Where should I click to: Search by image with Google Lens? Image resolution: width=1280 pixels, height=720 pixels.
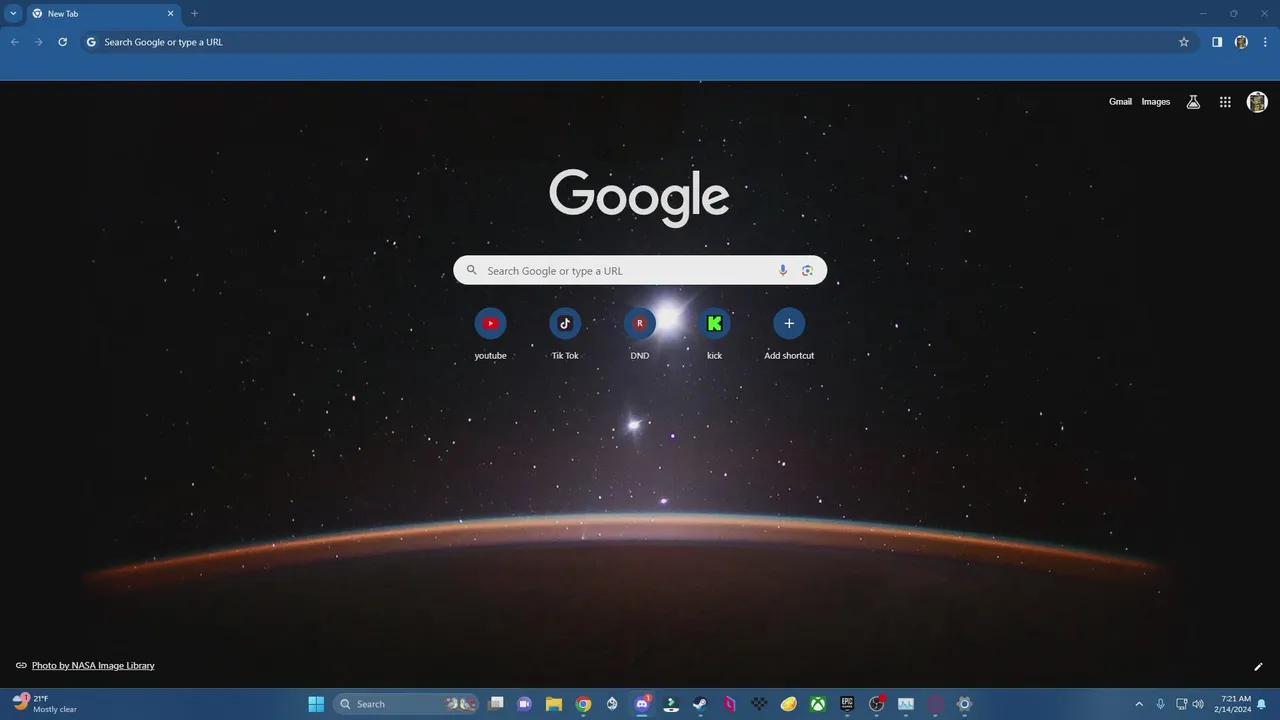tap(807, 270)
